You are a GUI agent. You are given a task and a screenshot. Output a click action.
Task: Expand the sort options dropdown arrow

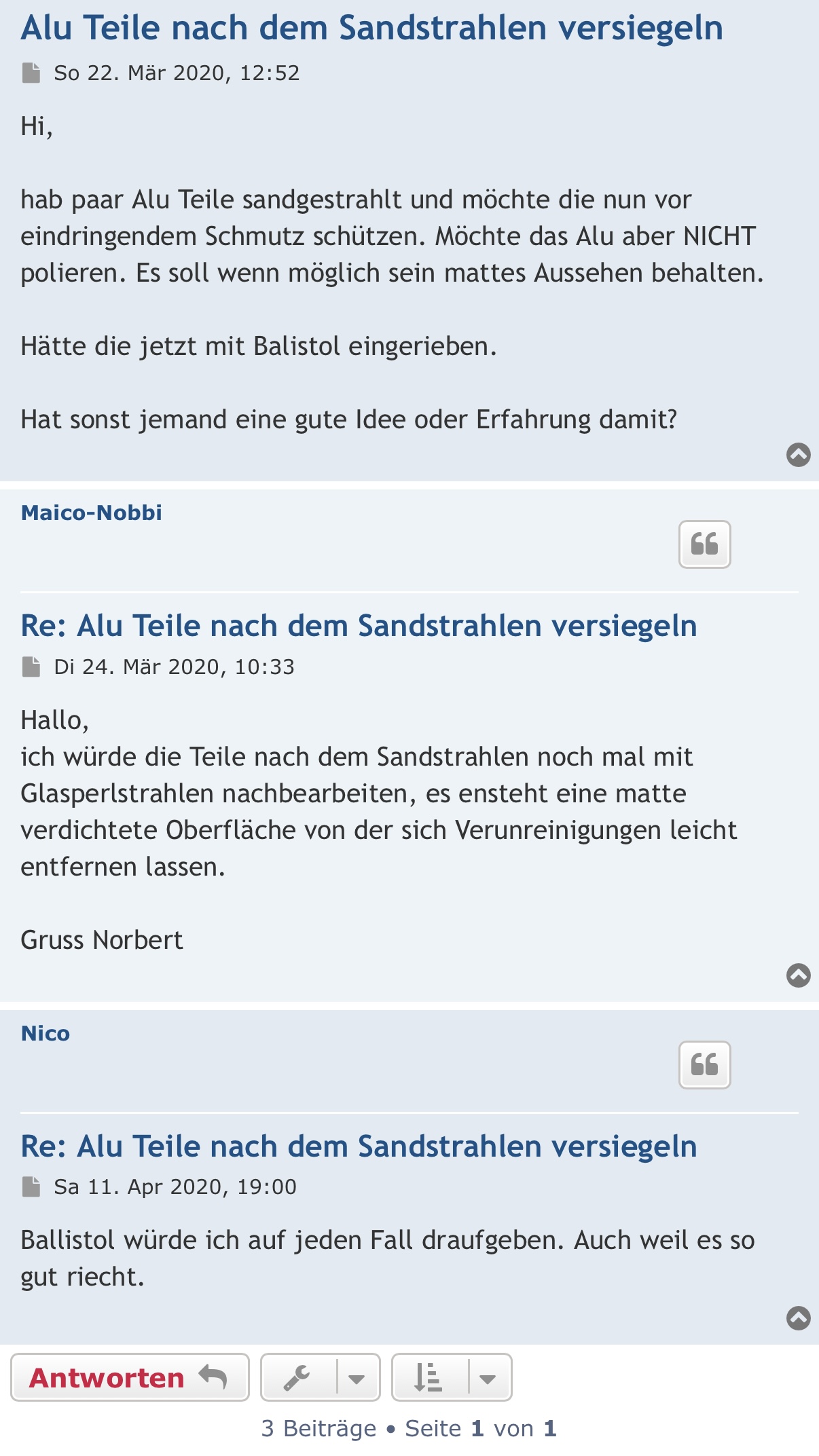coord(488,1378)
